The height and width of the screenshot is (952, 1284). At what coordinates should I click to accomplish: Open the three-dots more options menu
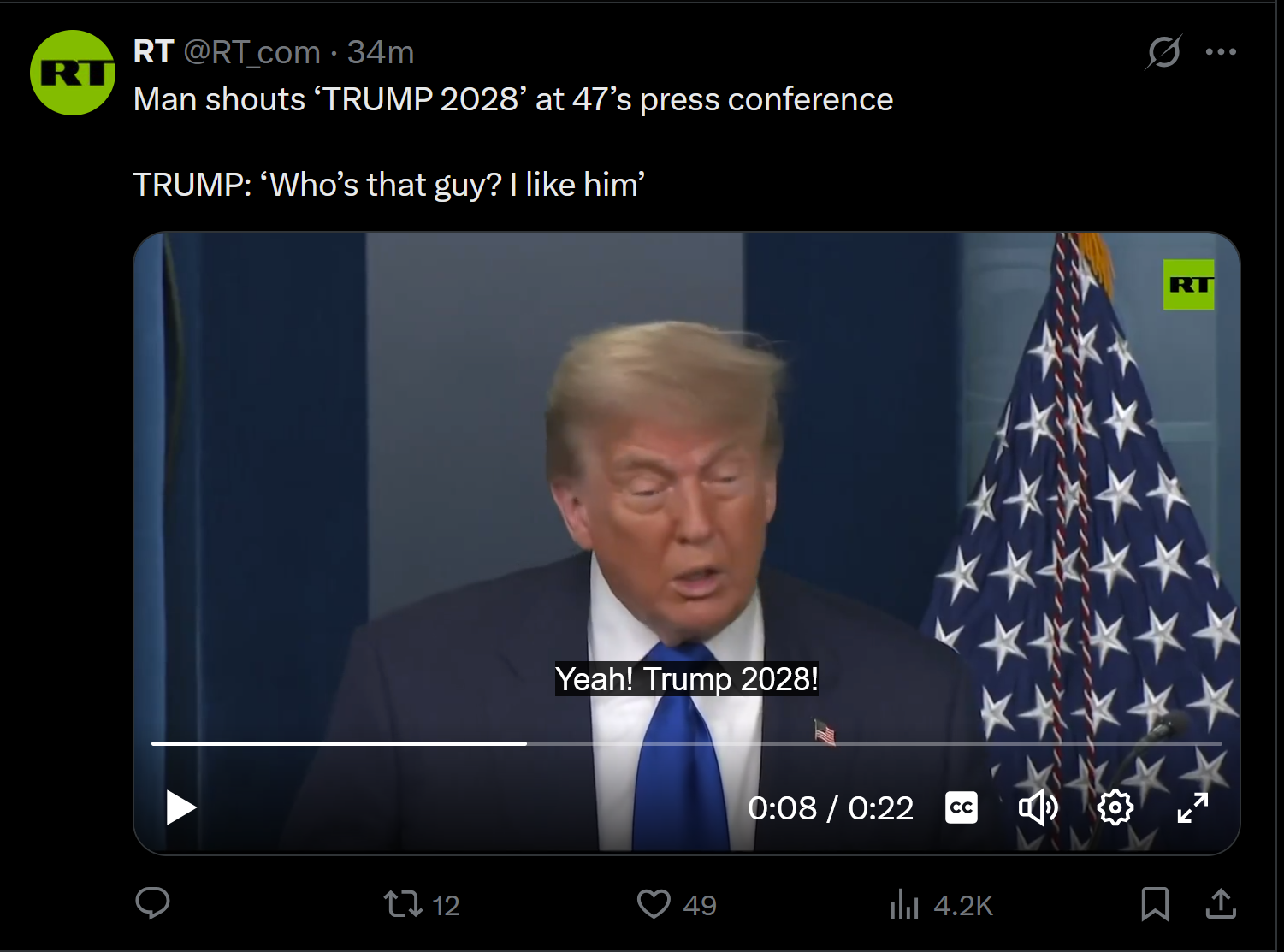tap(1221, 52)
